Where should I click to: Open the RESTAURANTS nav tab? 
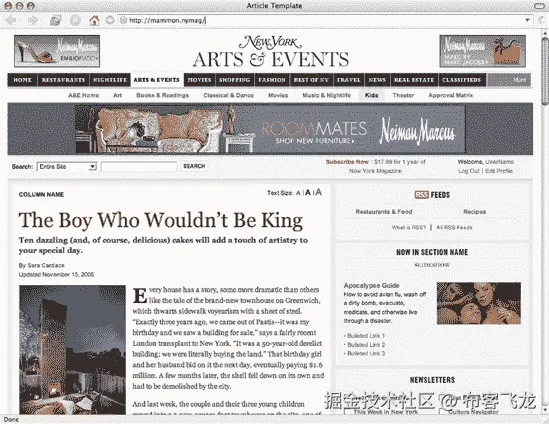(63, 80)
